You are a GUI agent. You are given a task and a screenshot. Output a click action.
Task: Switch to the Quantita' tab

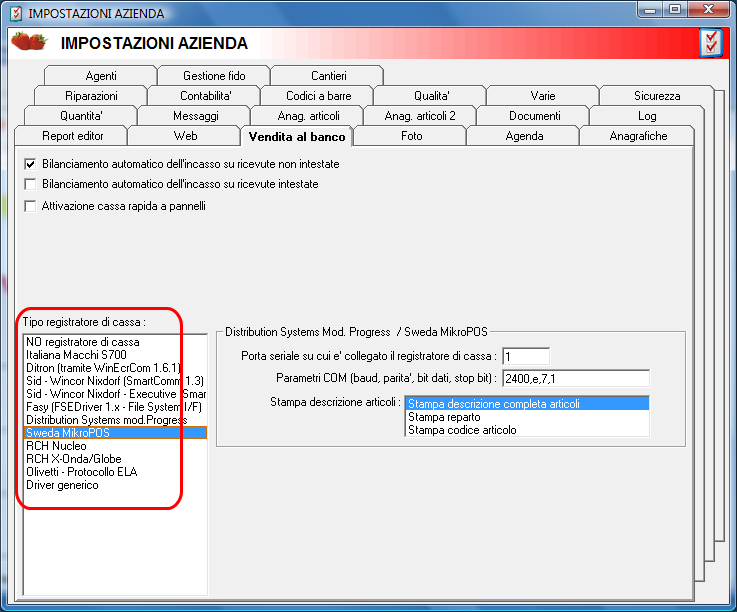point(81,116)
